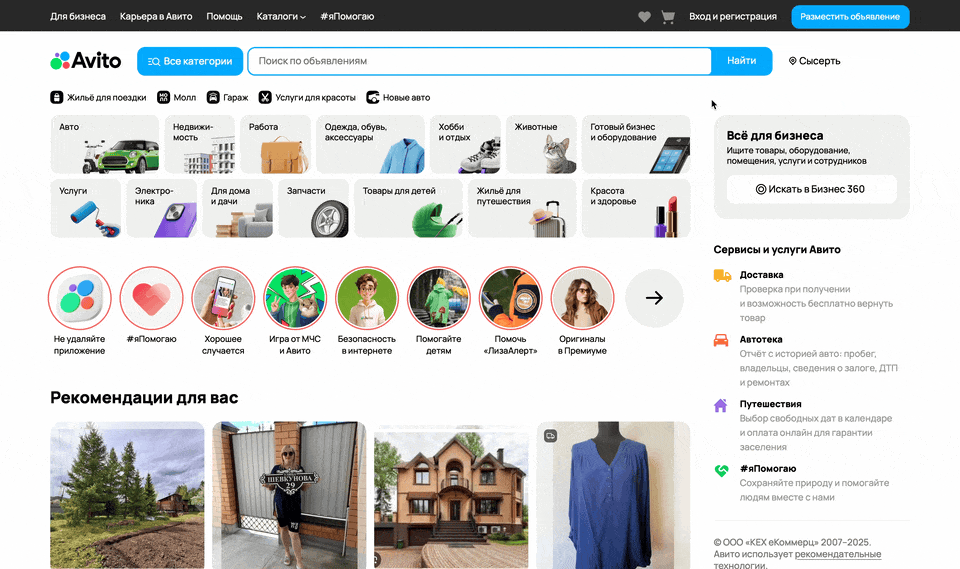
Task: Open the Гараж shortcut
Action: click(x=228, y=97)
